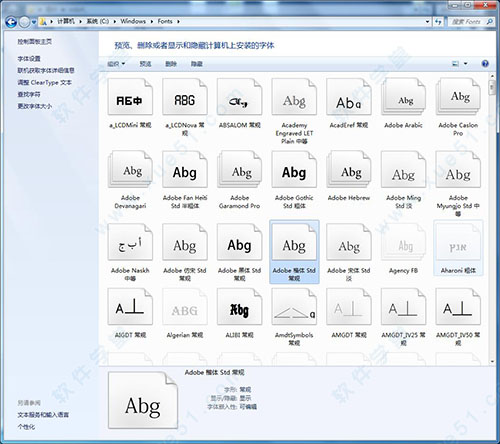Select the Adobe Fan Heiti Std font
Screen dimensions: 500x444
pos(185,169)
